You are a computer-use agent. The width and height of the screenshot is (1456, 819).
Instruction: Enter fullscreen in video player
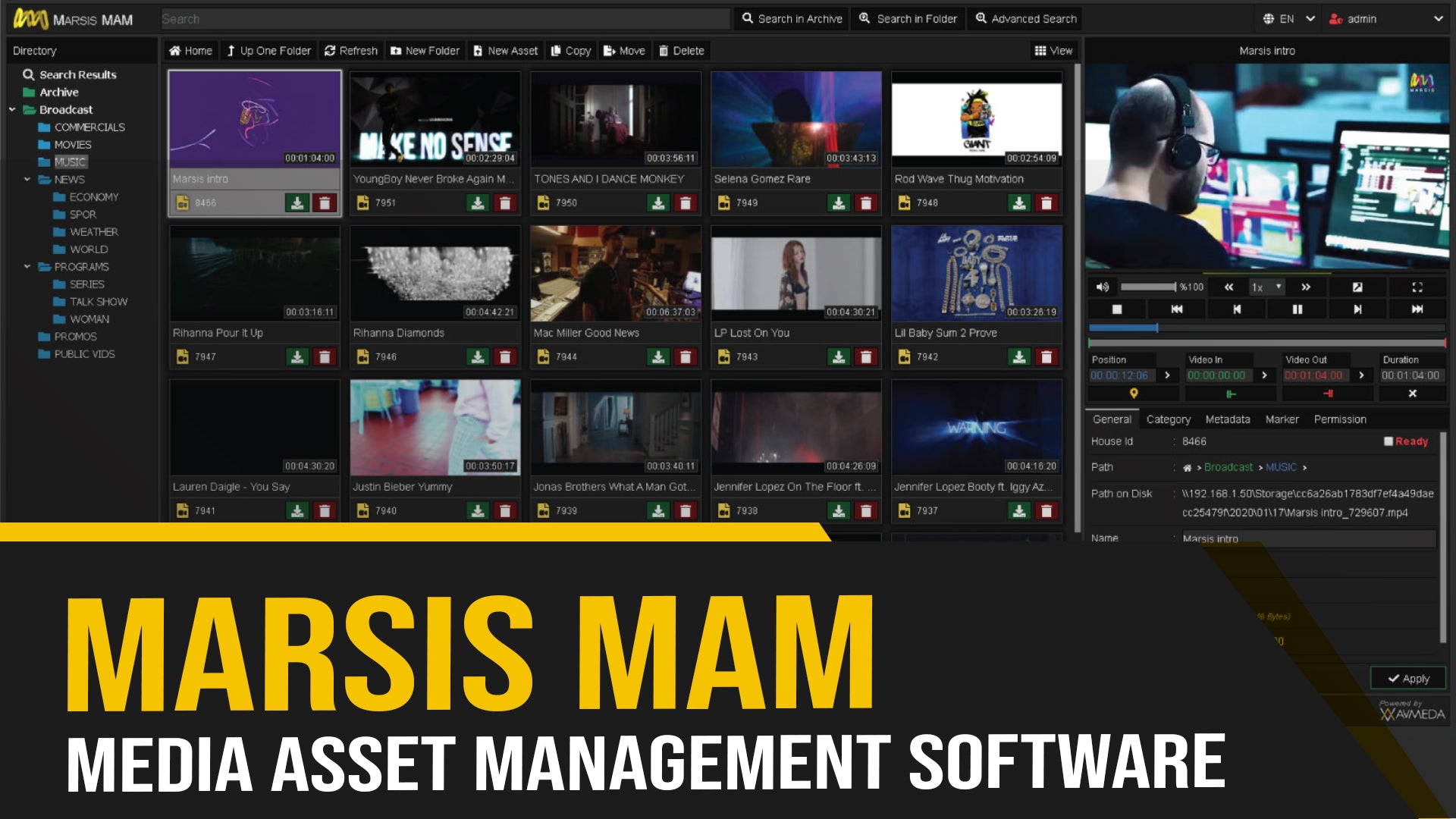coord(1417,287)
